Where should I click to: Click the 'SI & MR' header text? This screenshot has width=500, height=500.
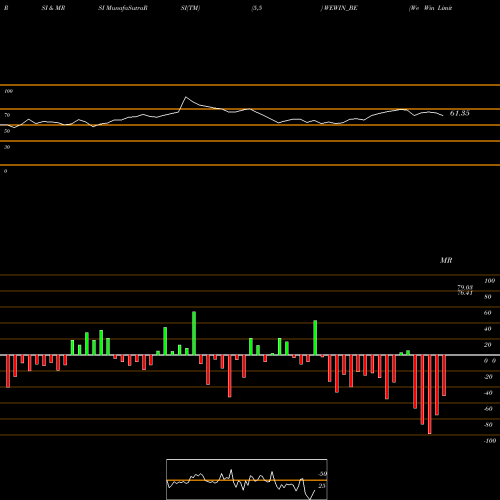[x=53, y=8]
